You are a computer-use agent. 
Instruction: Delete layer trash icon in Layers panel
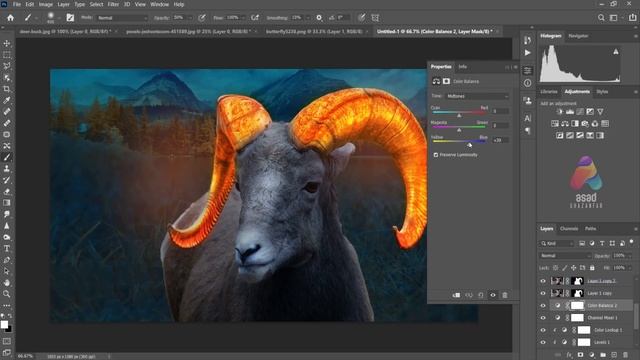pyautogui.click(x=626, y=355)
